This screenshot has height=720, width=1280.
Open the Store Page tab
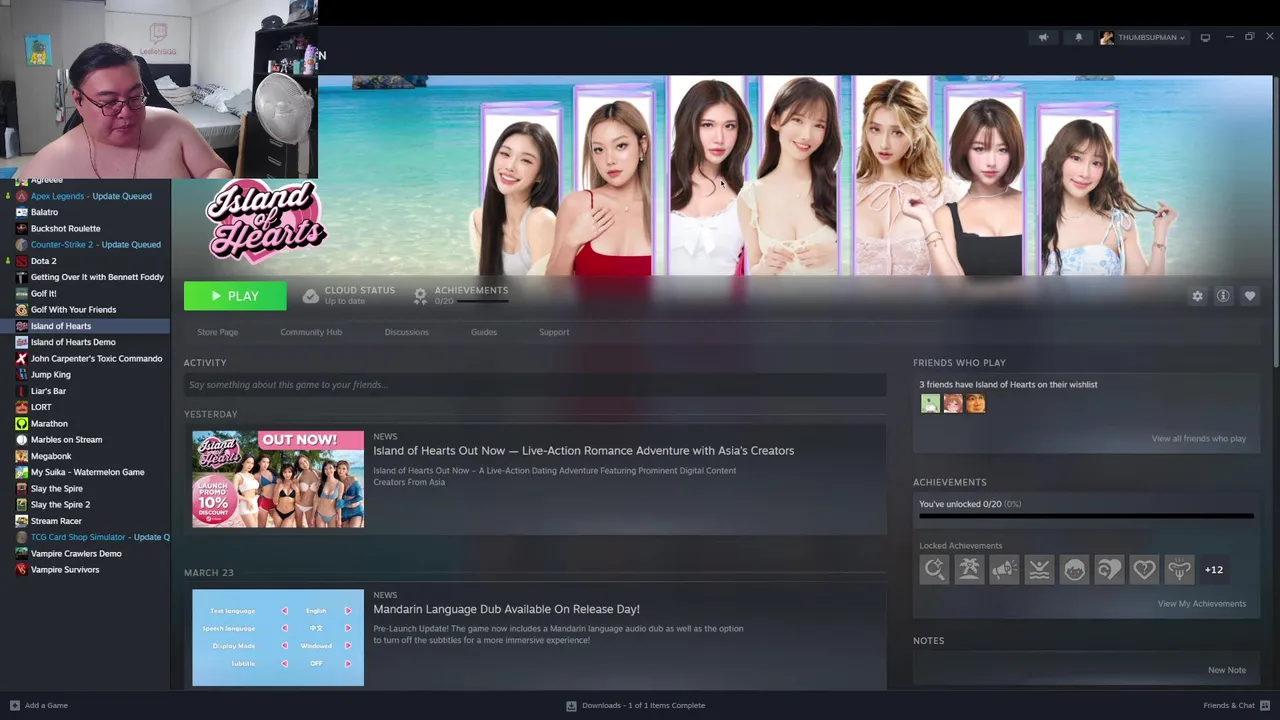click(x=217, y=332)
